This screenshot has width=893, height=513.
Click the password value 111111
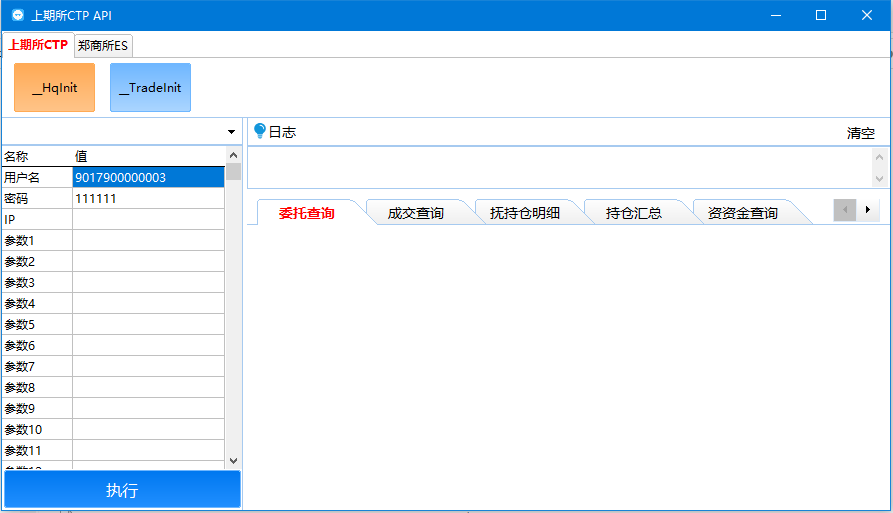point(148,198)
